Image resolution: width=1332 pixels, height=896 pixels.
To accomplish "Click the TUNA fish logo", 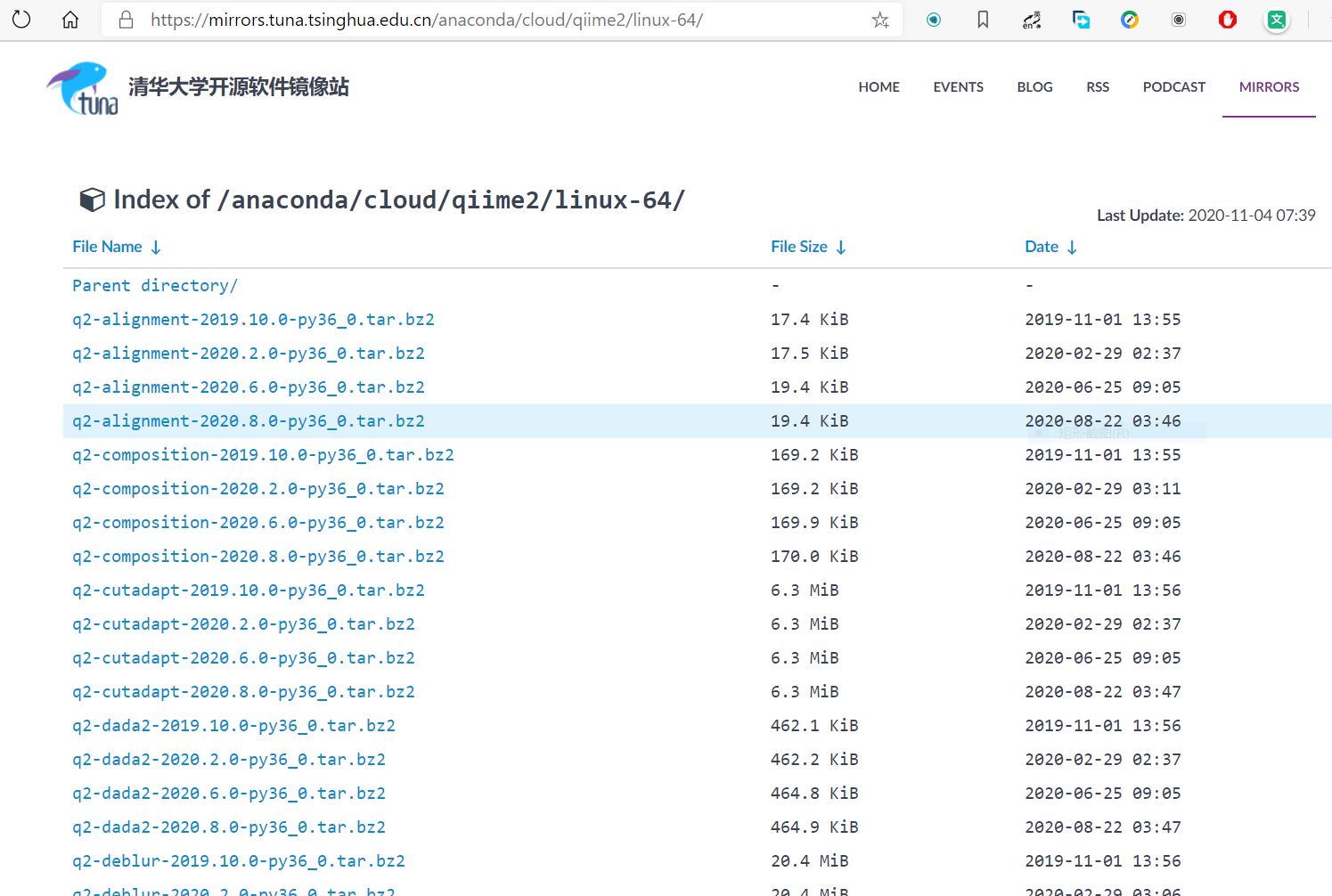I will point(81,87).
